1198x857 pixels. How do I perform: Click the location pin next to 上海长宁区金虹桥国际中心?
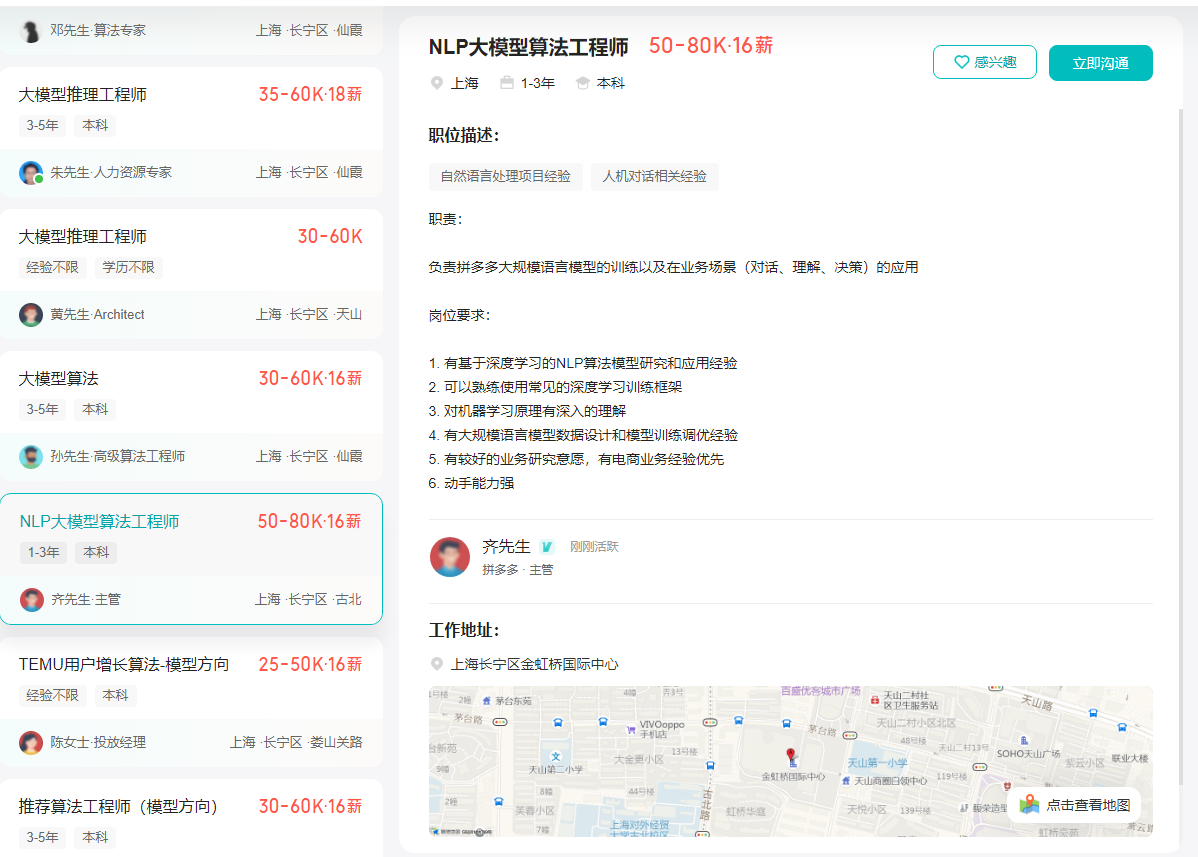tap(436, 664)
